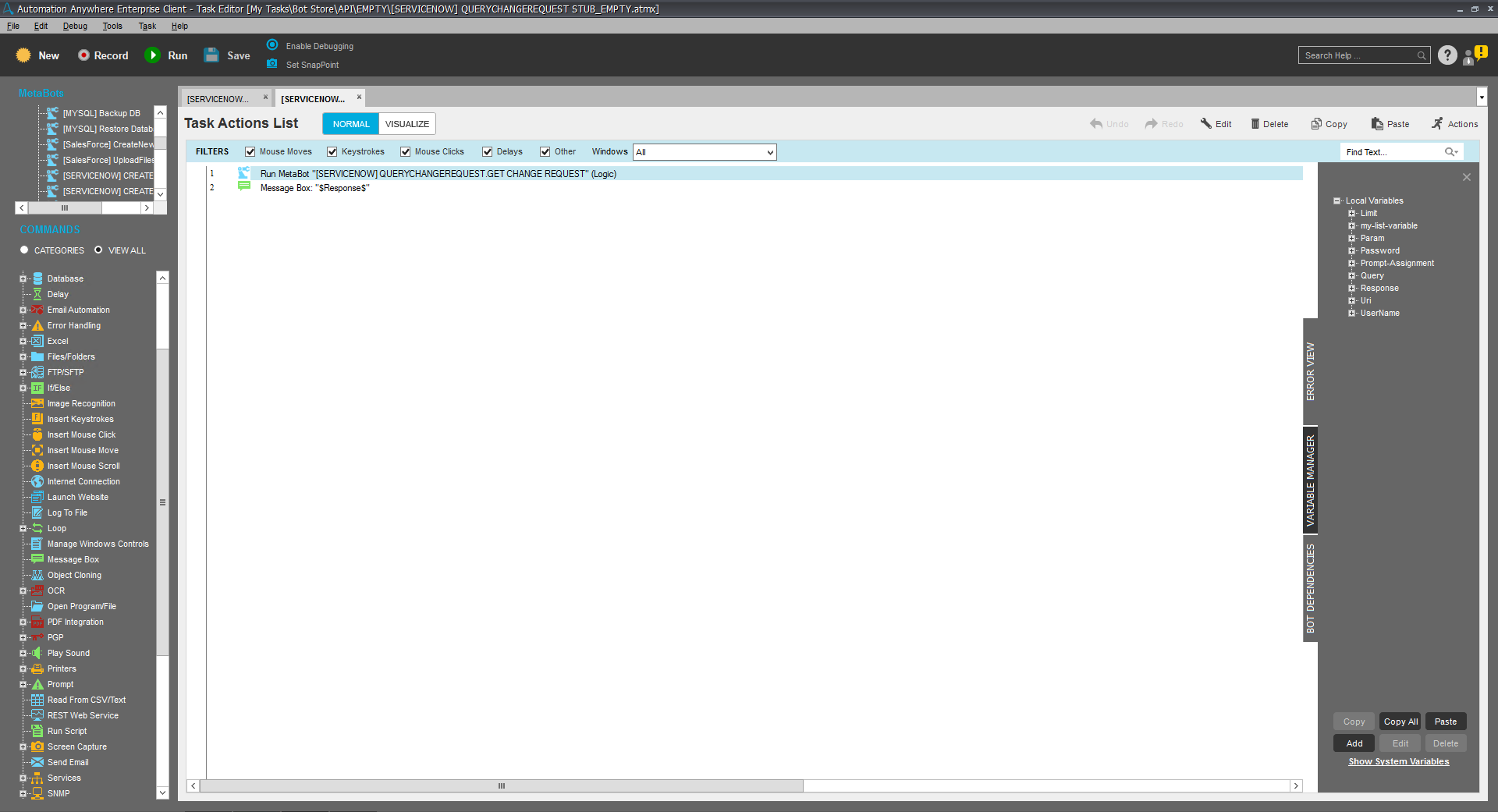1498x812 pixels.
Task: Click the Internet Connection globe icon
Action: 37,481
